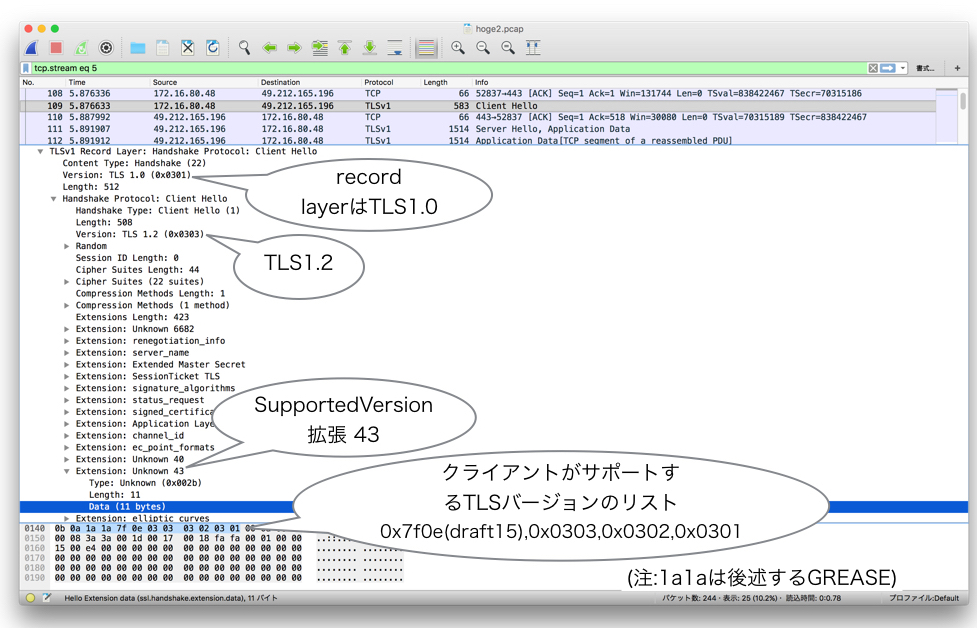Click the packet list minimap strip
977x628 pixels.
[x=947, y=116]
